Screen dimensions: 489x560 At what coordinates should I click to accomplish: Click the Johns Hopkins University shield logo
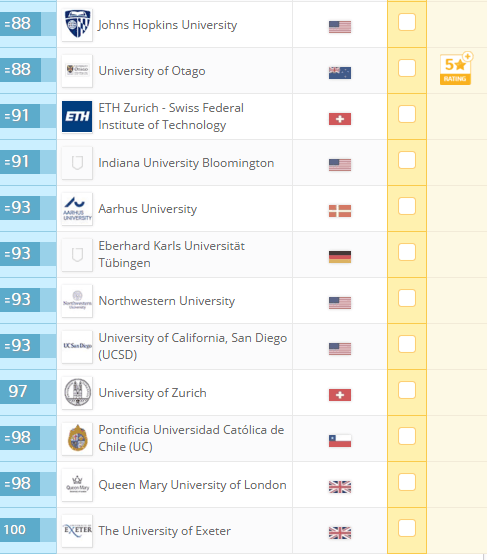[77, 25]
